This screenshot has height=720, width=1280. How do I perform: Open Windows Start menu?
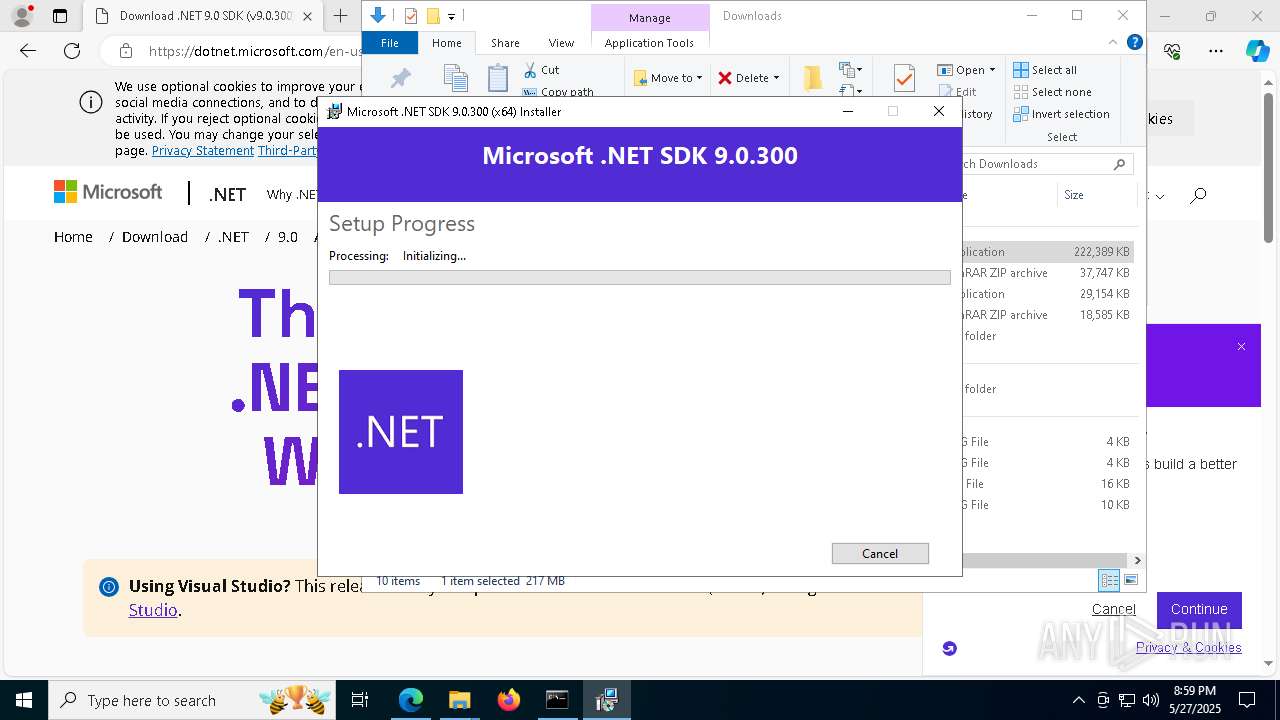[x=24, y=700]
